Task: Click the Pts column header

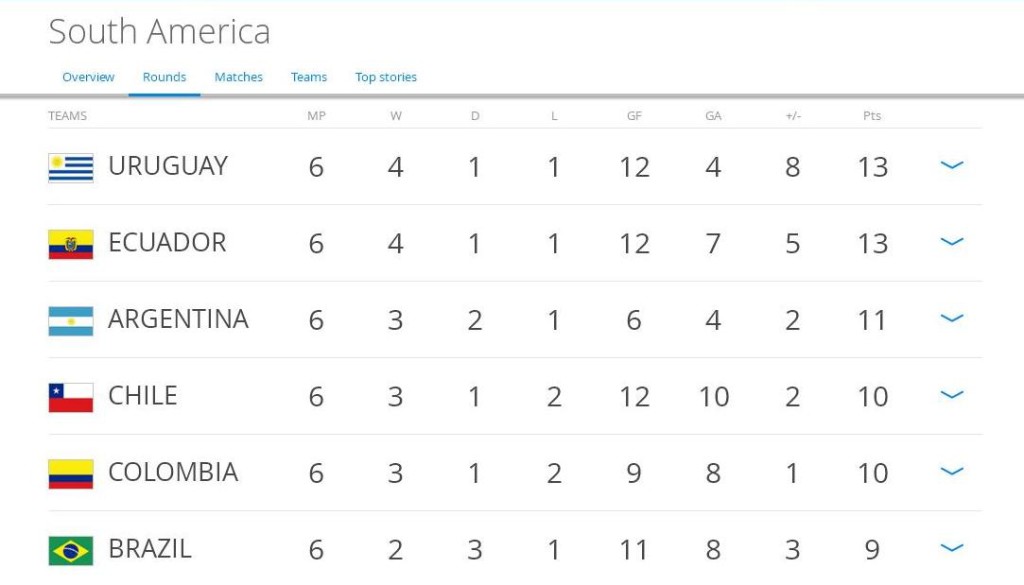Action: tap(872, 116)
